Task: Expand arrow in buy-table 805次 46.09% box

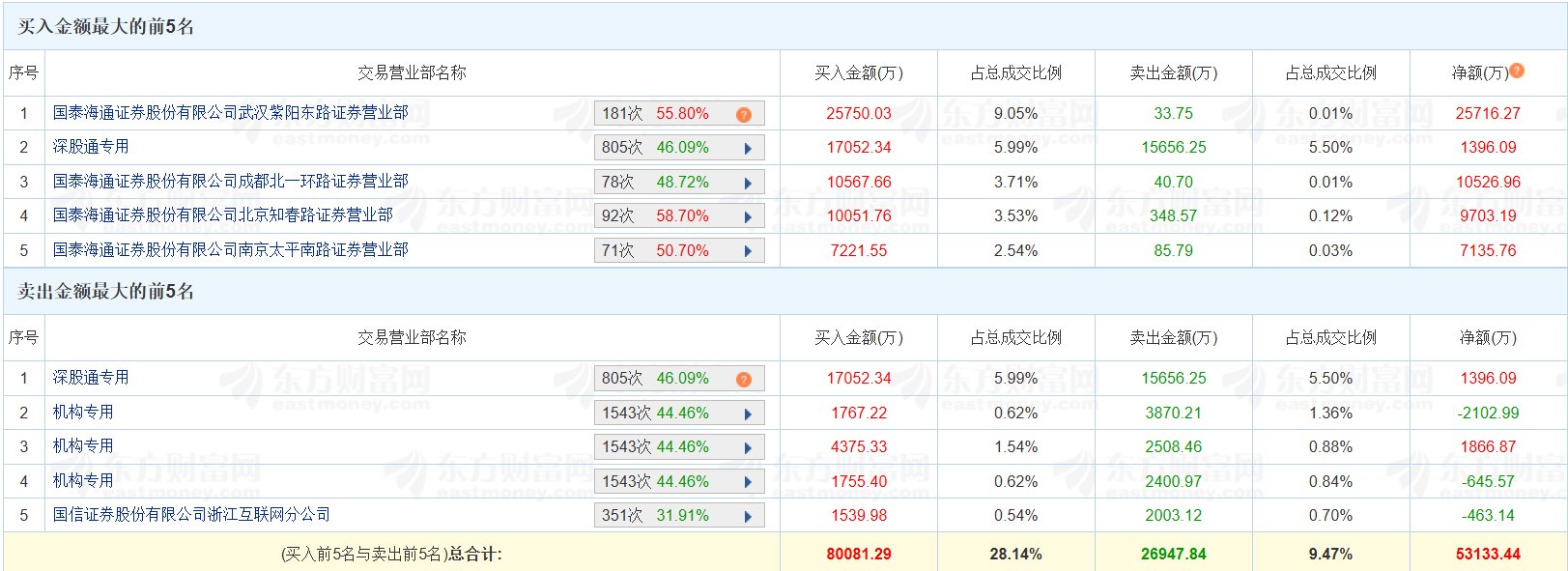Action: [748, 149]
